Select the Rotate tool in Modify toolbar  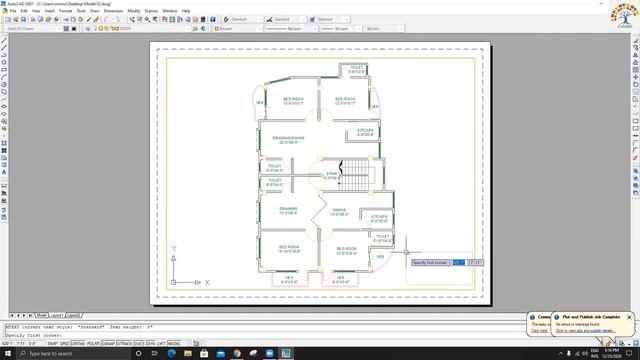636,84
